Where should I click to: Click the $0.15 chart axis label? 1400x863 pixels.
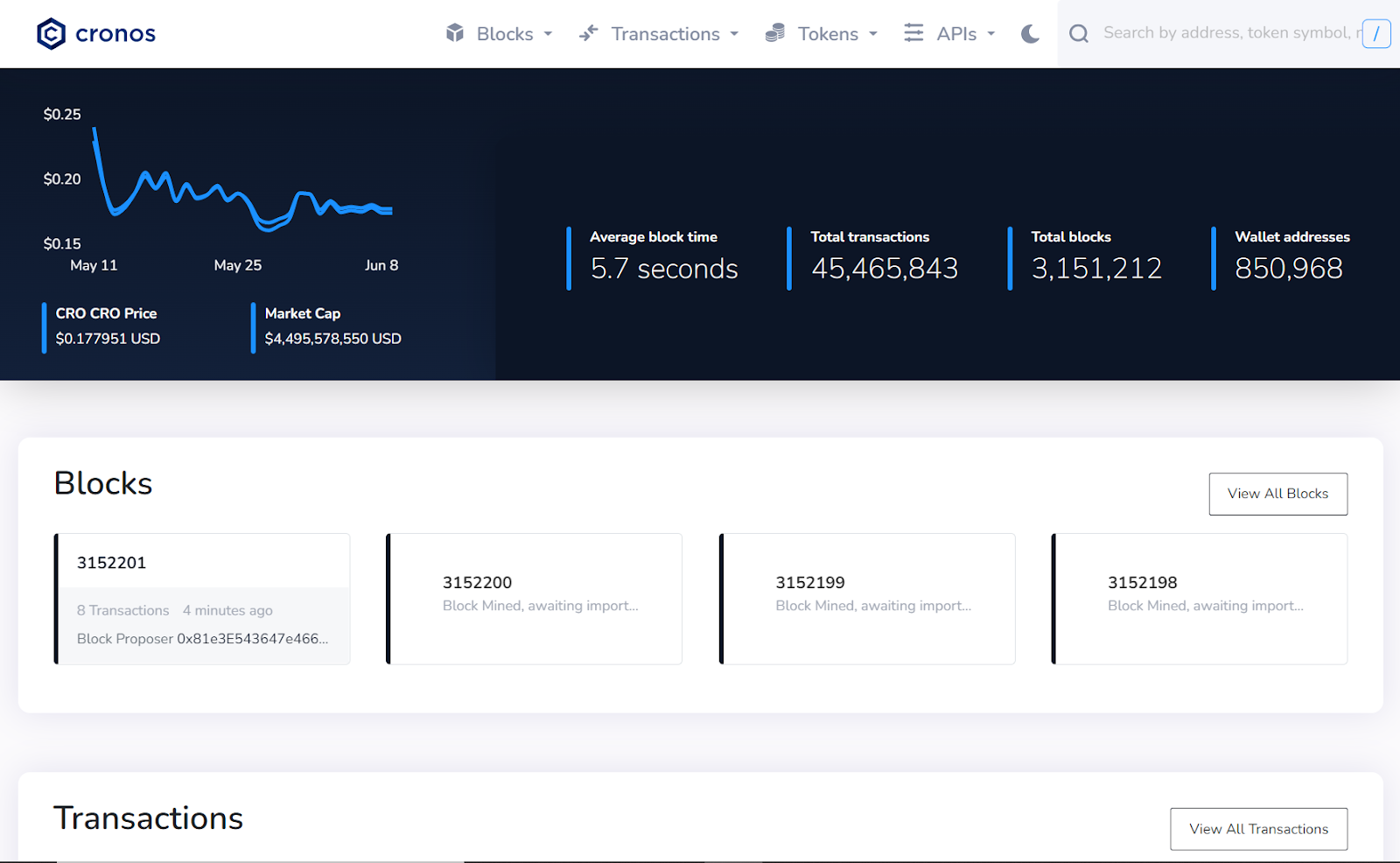(62, 244)
